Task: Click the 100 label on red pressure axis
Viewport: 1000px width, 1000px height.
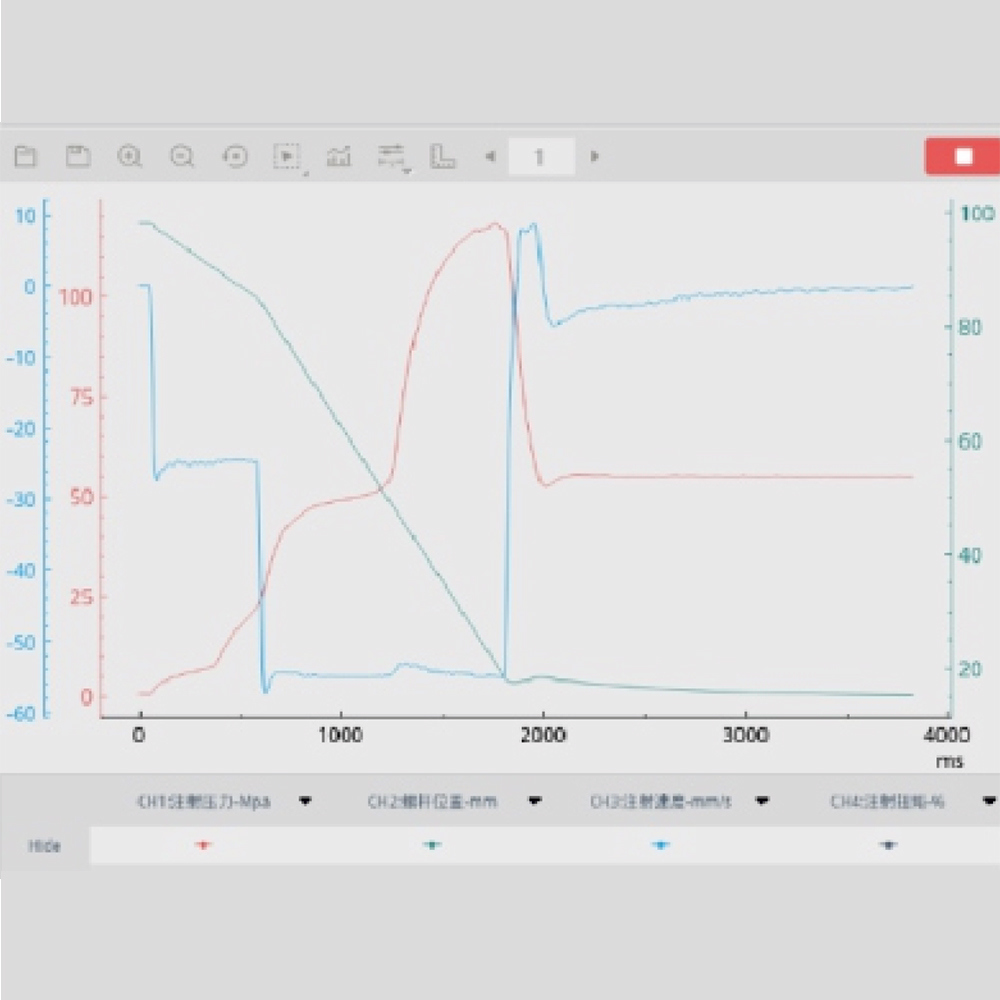Action: point(75,297)
